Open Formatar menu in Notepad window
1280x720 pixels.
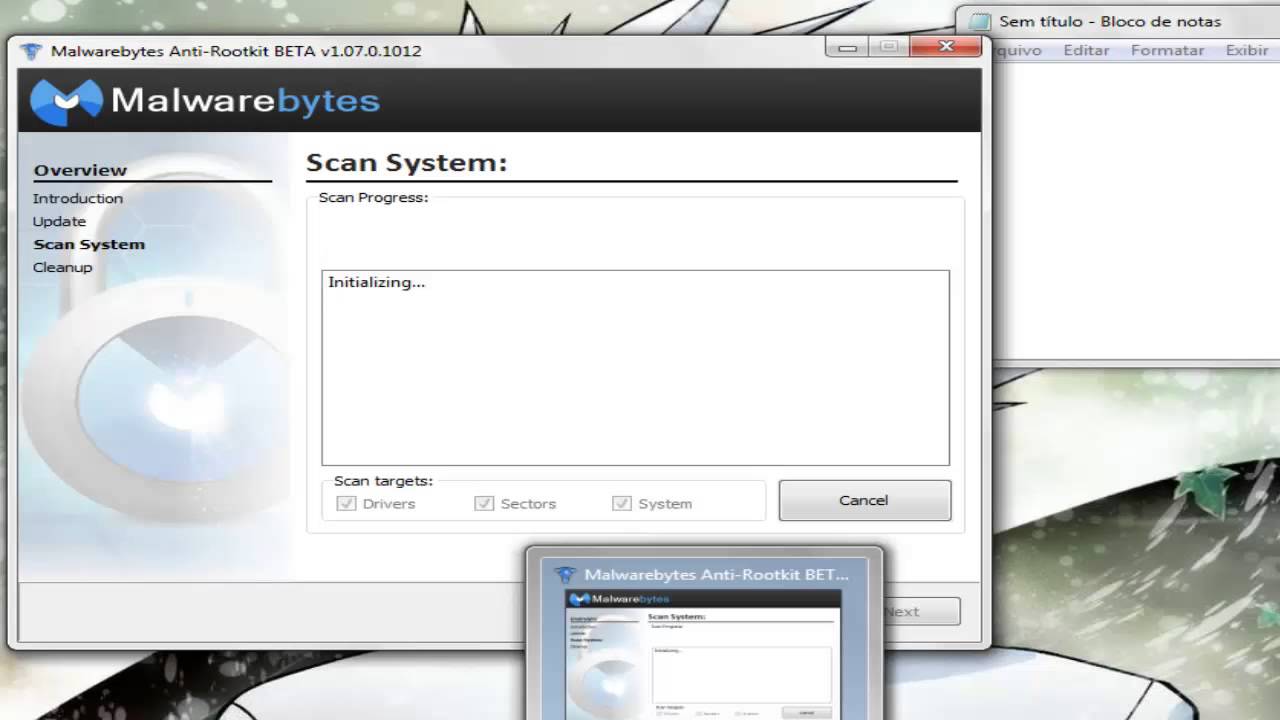pos(1167,50)
